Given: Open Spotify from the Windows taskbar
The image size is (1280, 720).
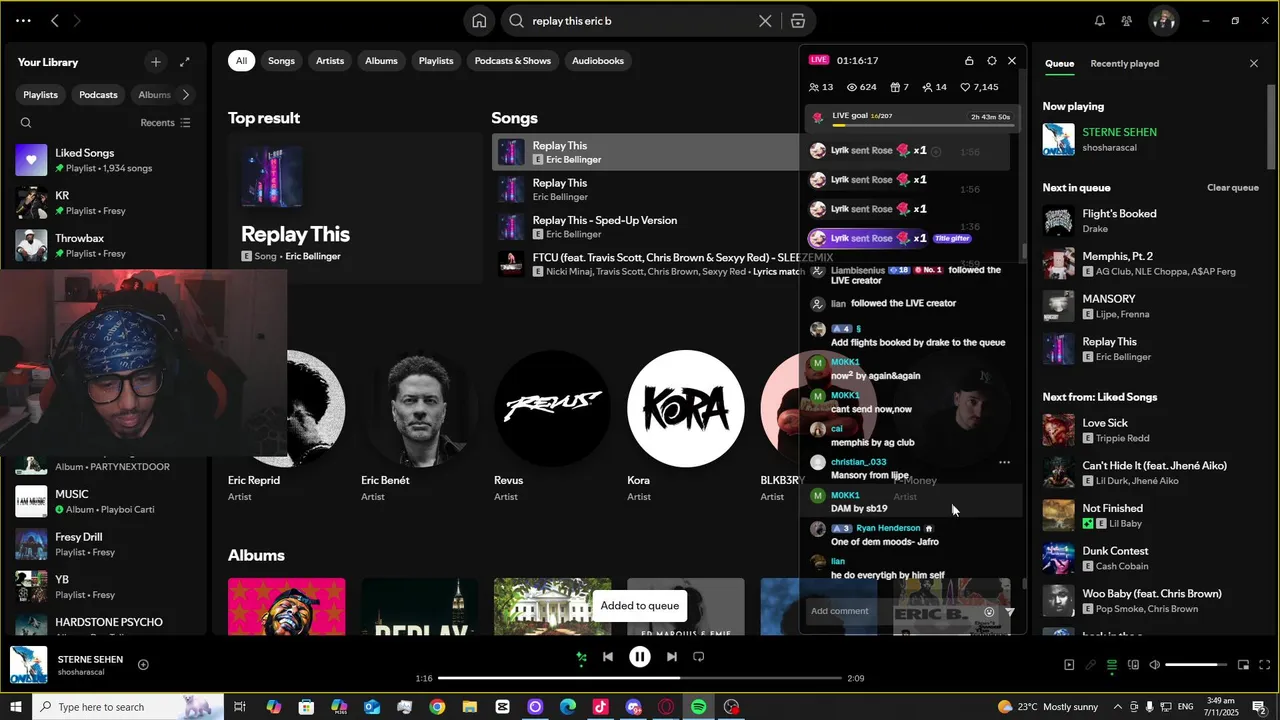Looking at the screenshot, I should pyautogui.click(x=698, y=707).
